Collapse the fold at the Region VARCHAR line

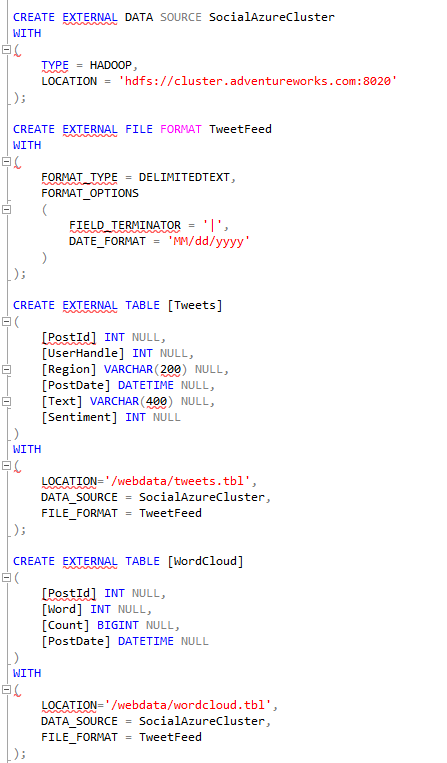6,369
